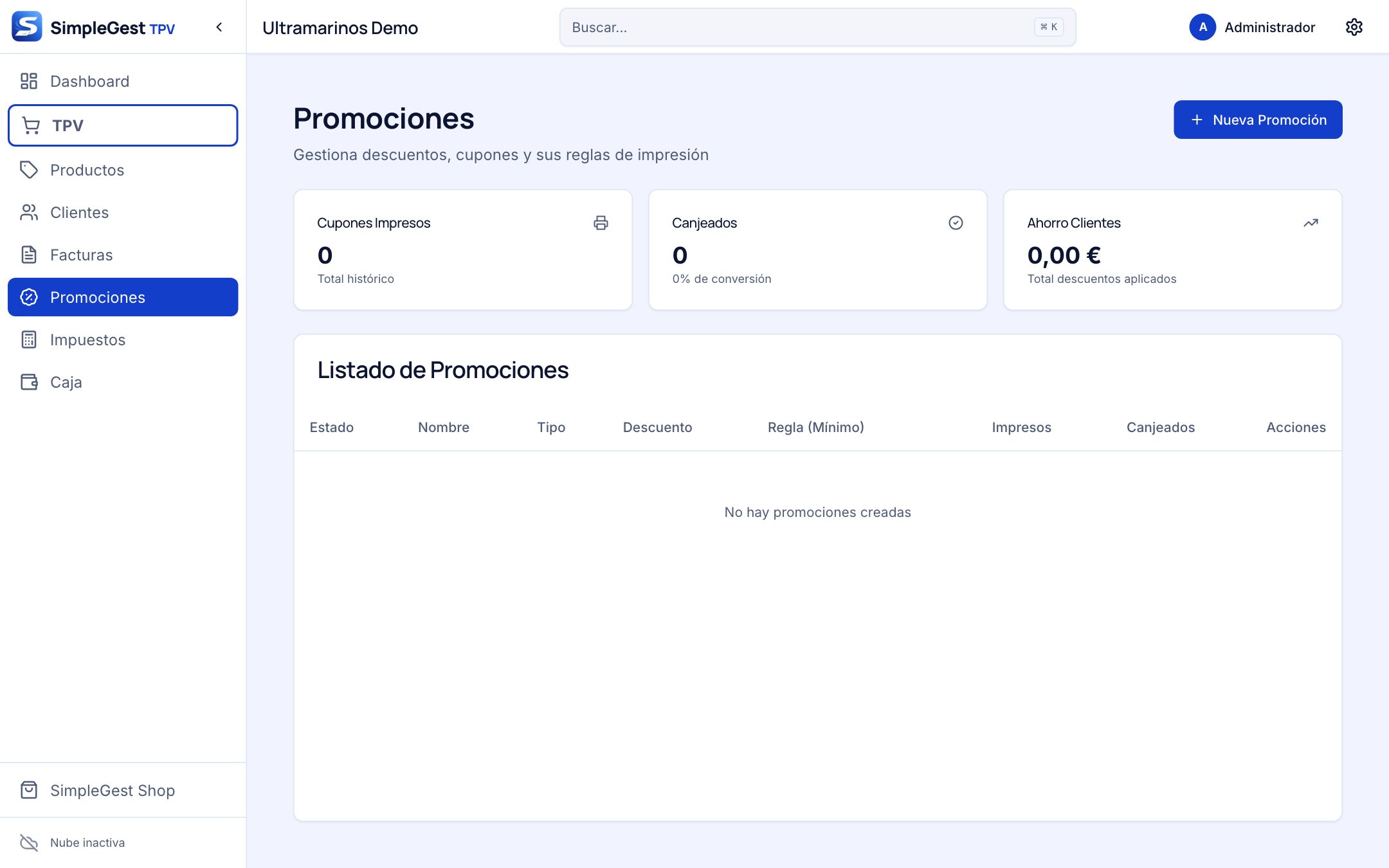The width and height of the screenshot is (1389, 868).
Task: Click the Nombre column header
Action: (444, 427)
